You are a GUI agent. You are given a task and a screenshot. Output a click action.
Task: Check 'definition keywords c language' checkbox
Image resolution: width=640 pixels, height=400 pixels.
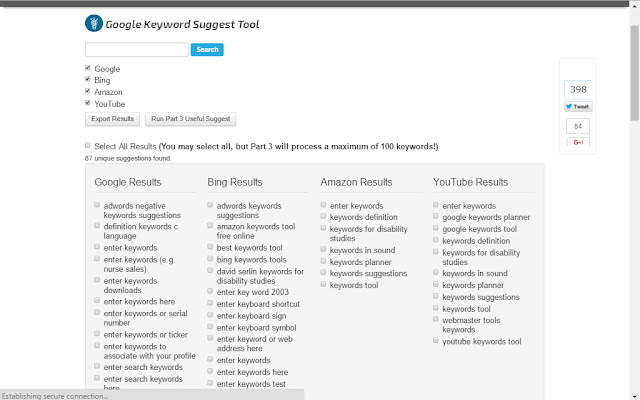coord(97,225)
